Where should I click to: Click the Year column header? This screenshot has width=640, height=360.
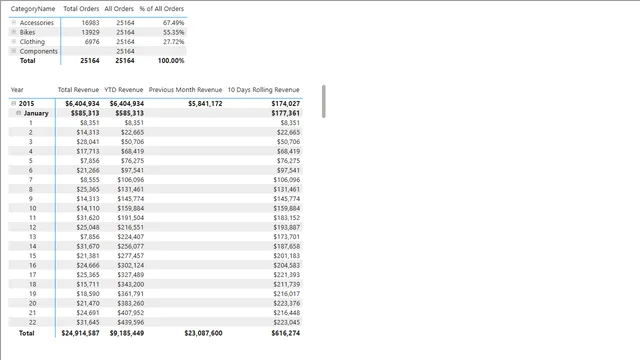17,90
